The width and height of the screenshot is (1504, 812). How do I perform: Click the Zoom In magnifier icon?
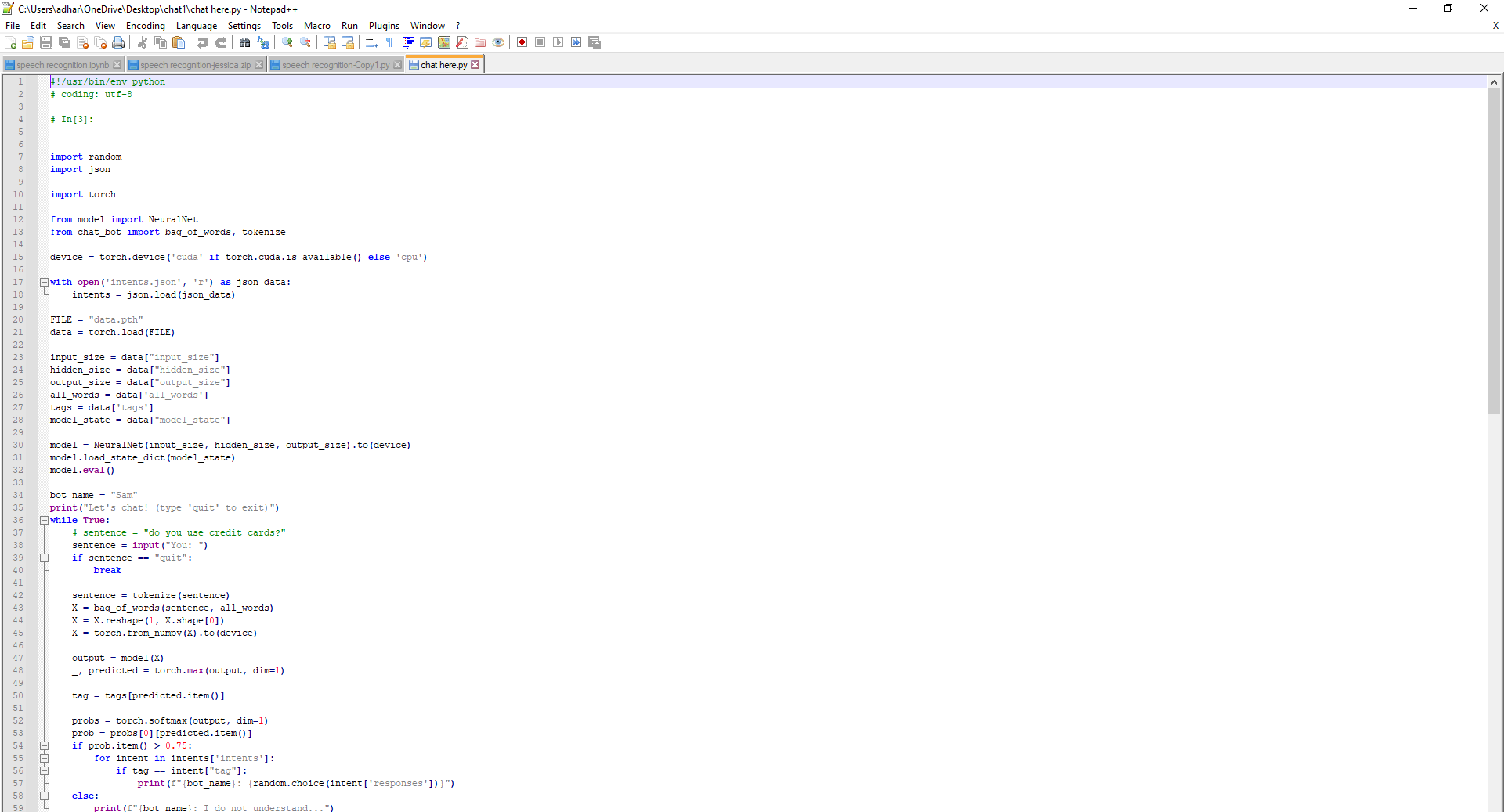point(287,42)
